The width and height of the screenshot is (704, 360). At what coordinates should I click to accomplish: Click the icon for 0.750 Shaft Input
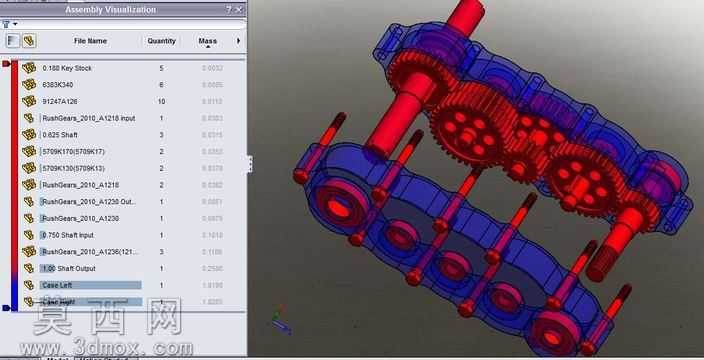click(29, 235)
